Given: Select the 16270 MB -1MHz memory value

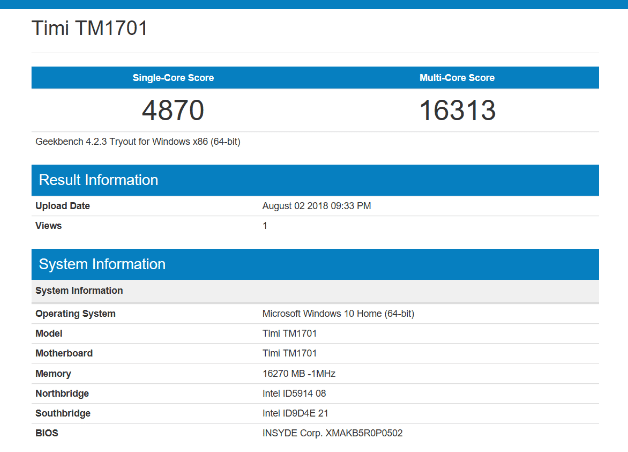Looking at the screenshot, I should (x=299, y=374).
